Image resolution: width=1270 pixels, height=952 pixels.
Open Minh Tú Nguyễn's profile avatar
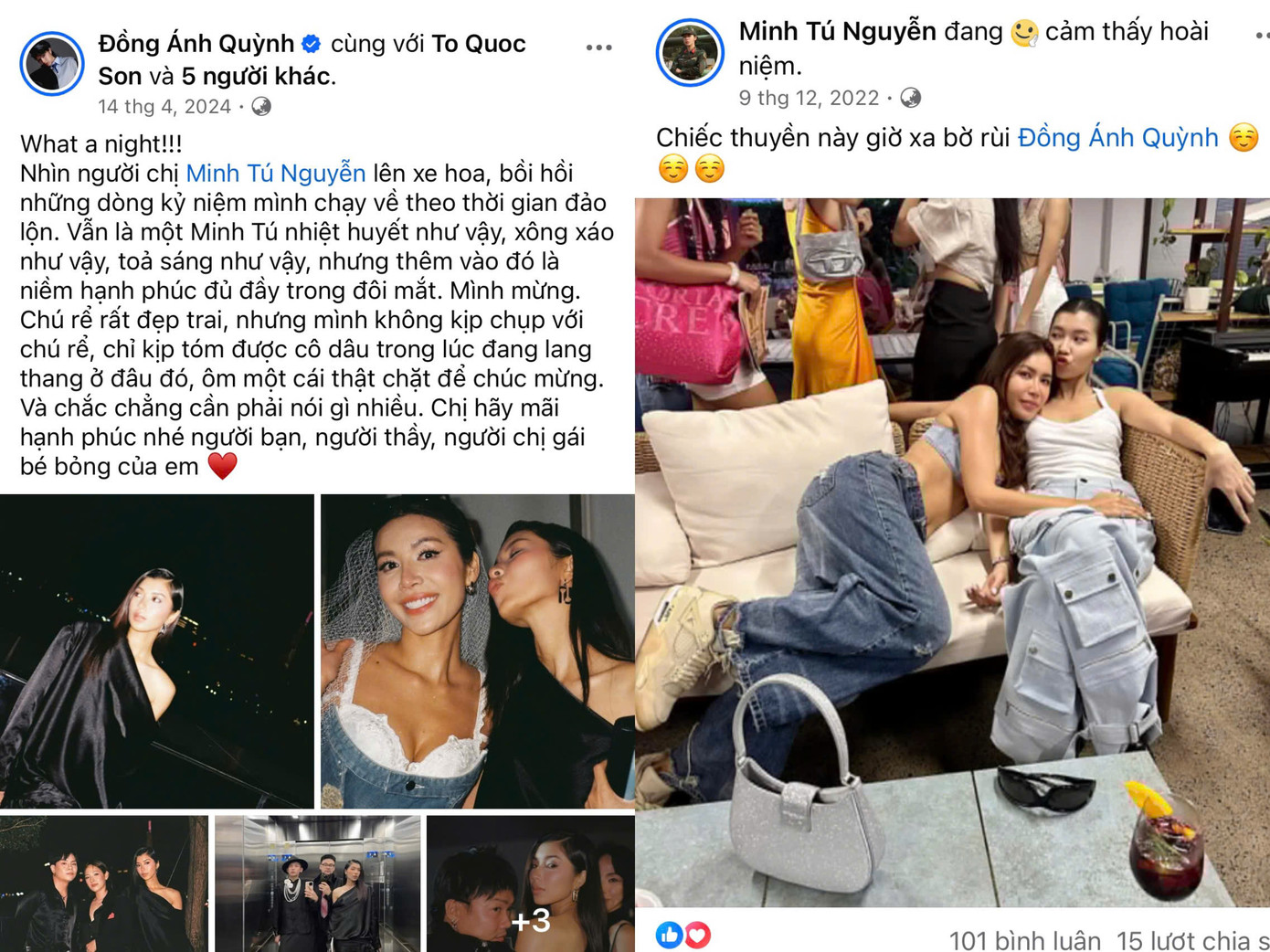(x=690, y=53)
